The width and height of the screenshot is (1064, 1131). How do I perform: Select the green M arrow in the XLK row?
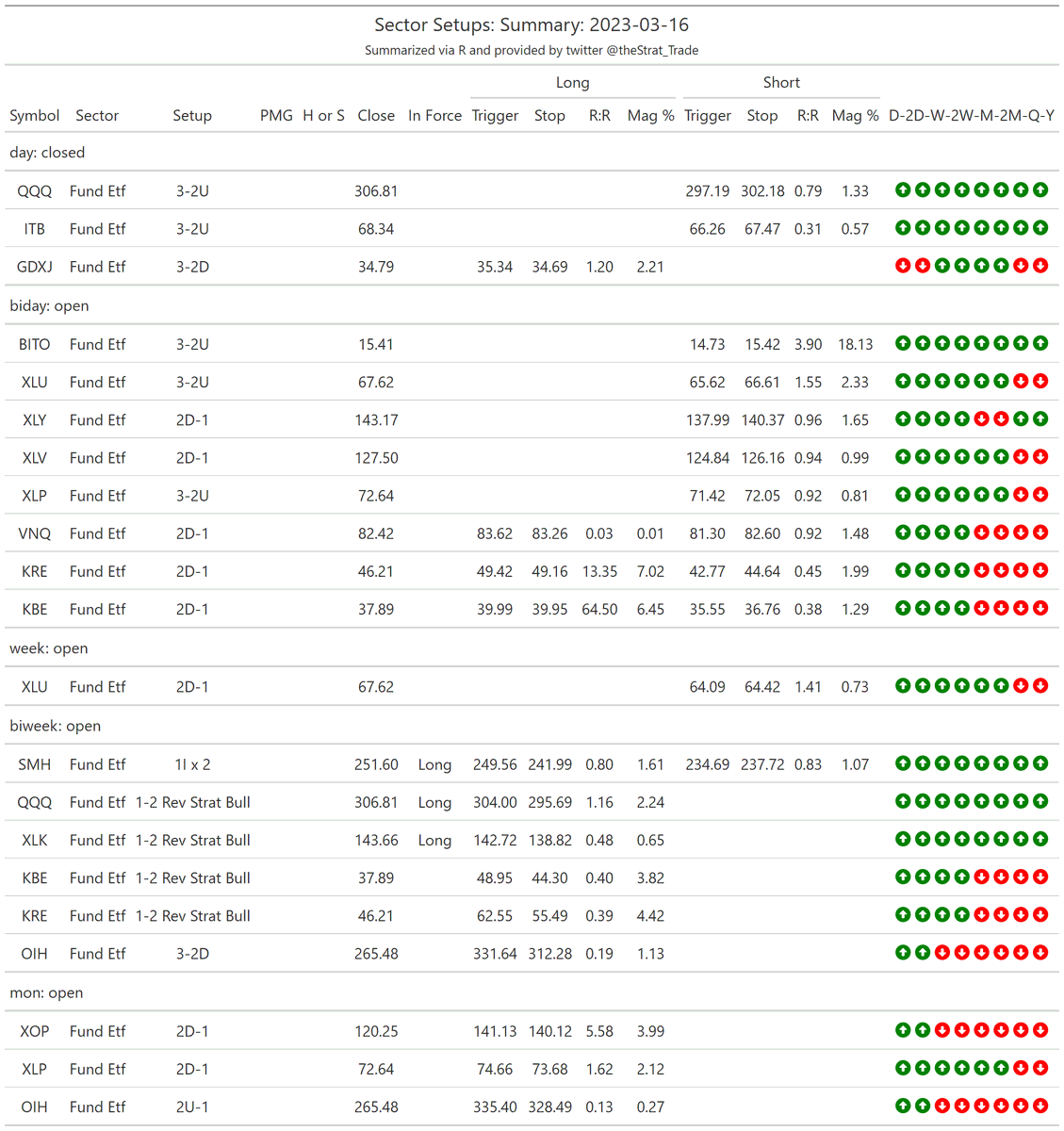point(981,839)
